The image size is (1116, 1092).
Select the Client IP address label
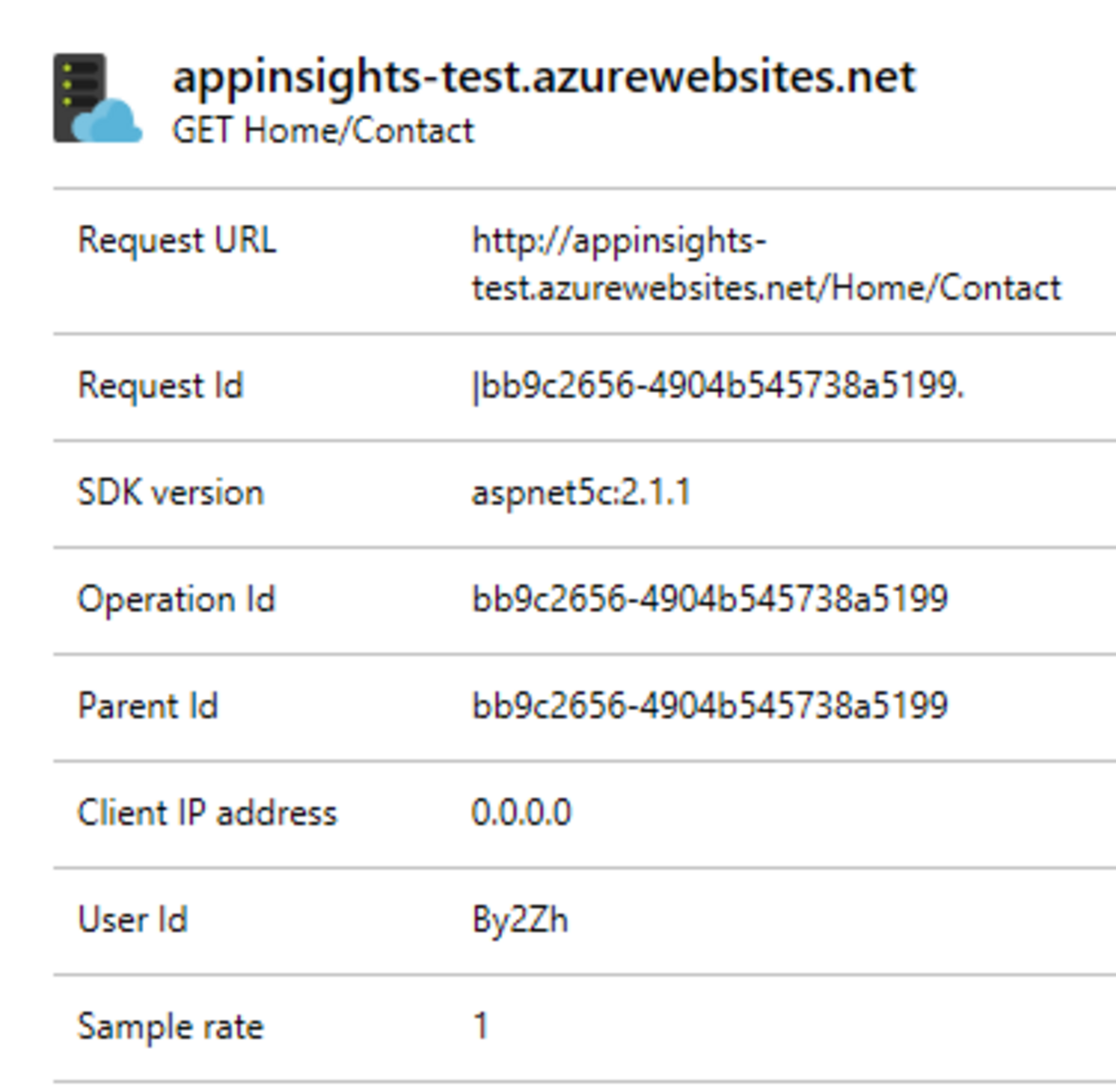[x=207, y=813]
